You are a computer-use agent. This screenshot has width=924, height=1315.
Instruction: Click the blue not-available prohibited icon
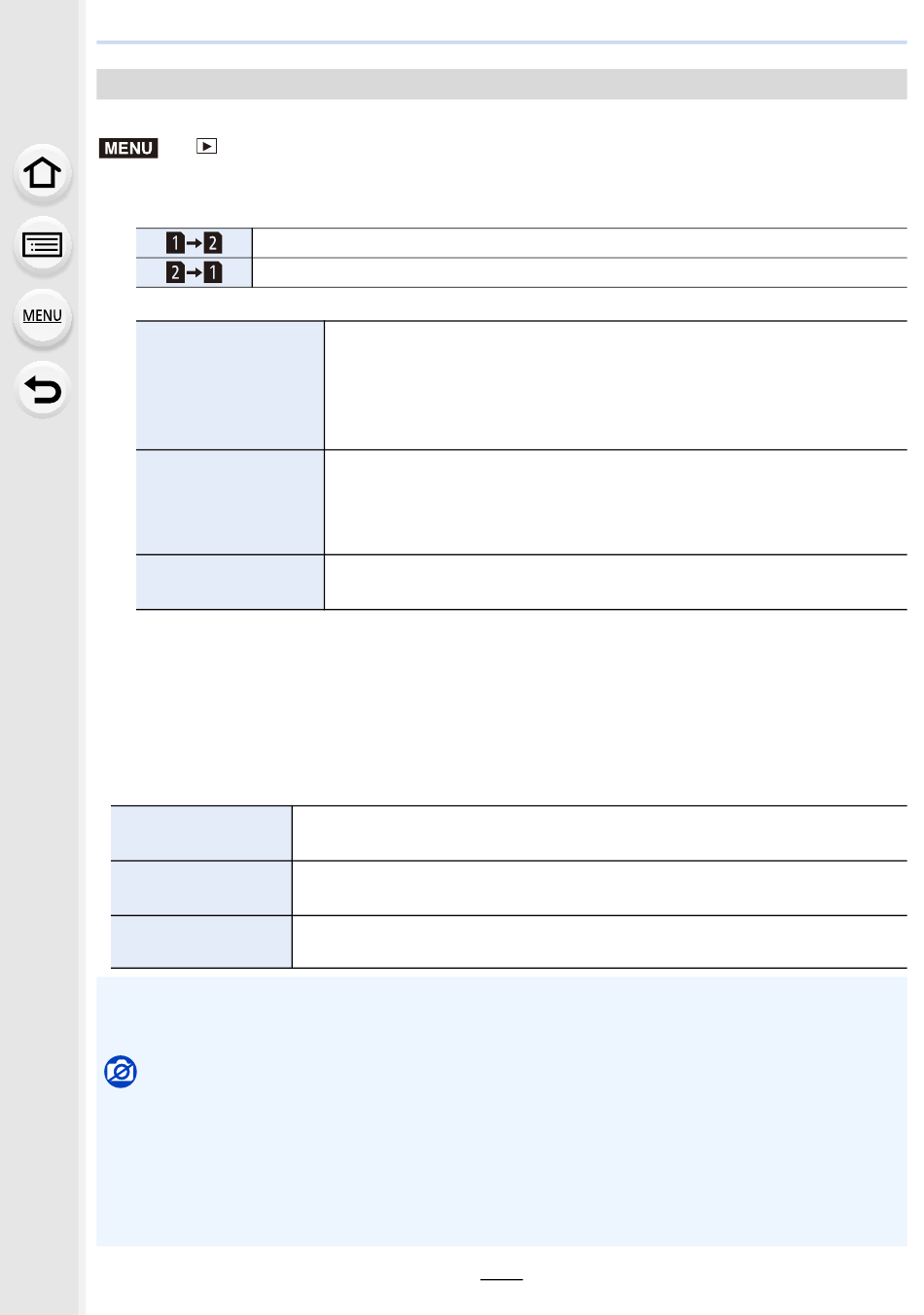121,1072
